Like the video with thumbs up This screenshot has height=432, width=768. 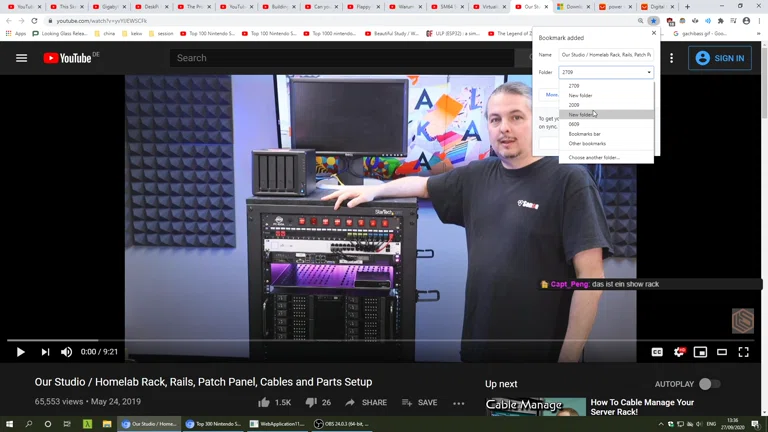pos(264,402)
